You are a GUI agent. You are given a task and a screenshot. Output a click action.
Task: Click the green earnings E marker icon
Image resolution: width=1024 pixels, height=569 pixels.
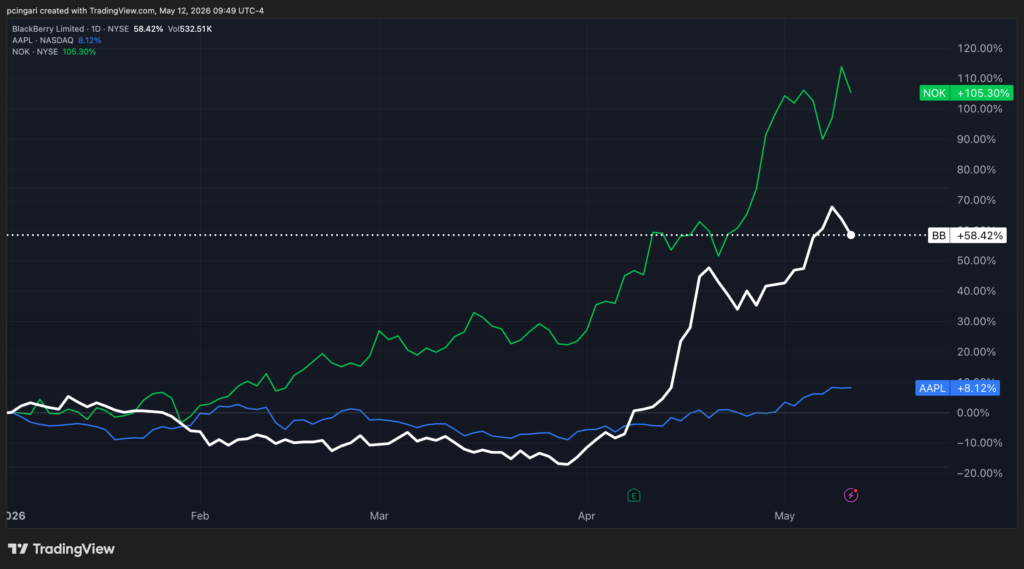click(x=633, y=495)
